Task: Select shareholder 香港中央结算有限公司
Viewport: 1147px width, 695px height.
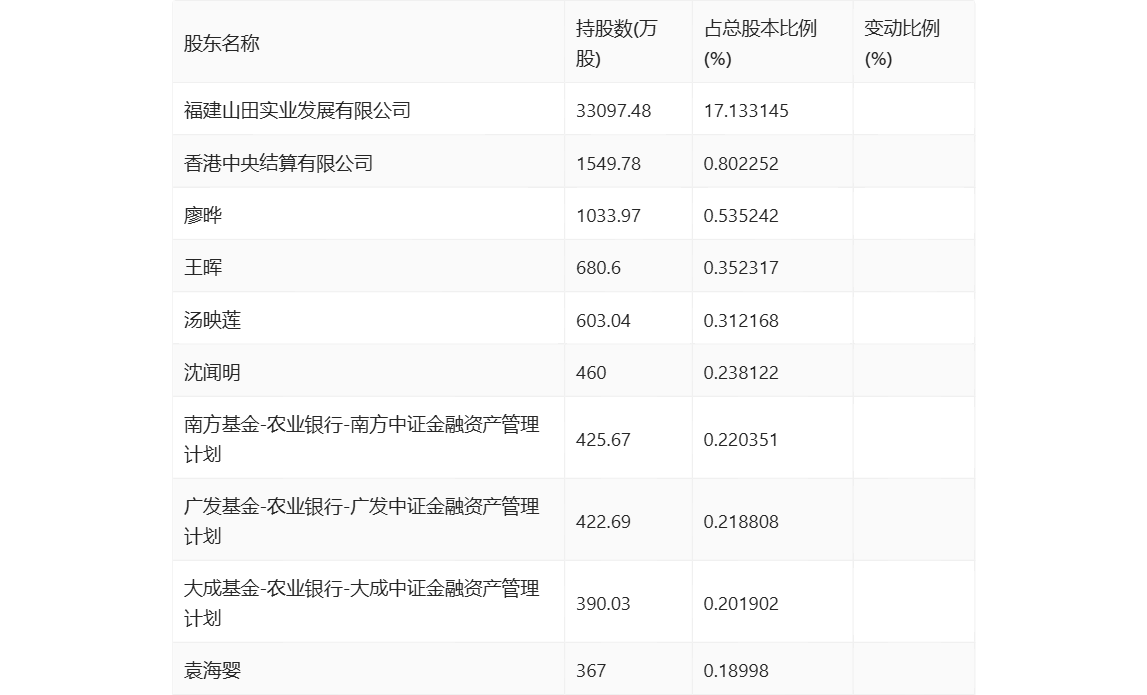Action: click(x=278, y=163)
